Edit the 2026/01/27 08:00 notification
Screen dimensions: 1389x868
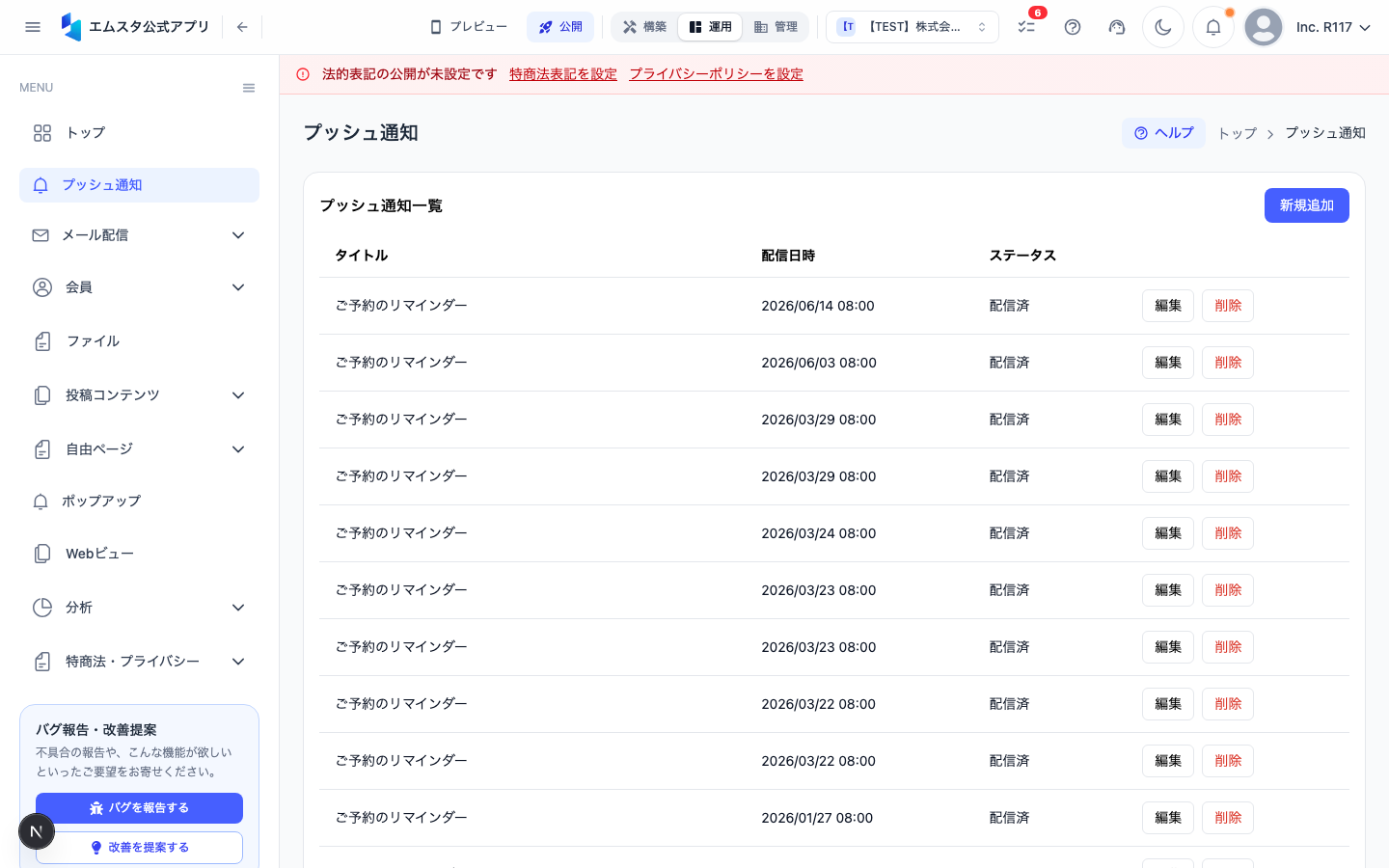point(1168,818)
